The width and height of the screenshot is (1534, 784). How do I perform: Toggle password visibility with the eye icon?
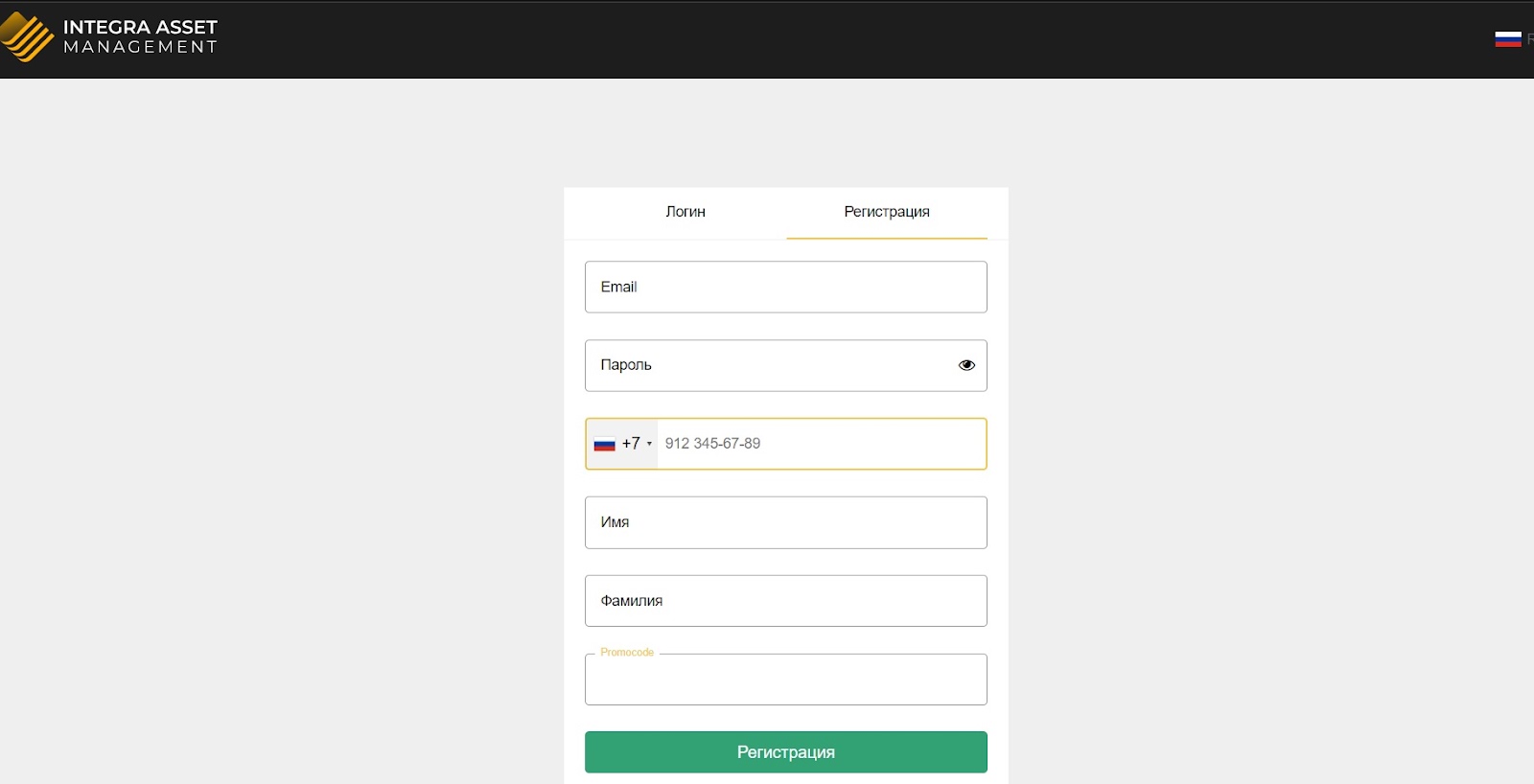966,365
